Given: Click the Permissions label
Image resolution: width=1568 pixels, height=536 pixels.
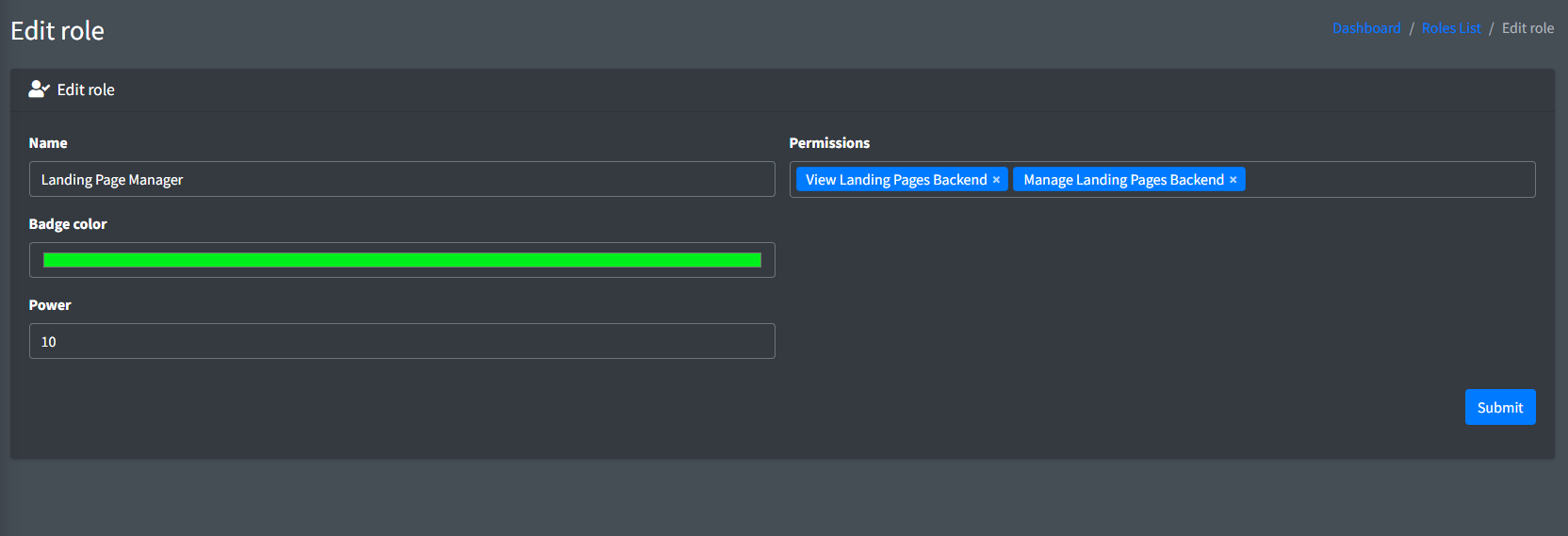Looking at the screenshot, I should (x=829, y=143).
